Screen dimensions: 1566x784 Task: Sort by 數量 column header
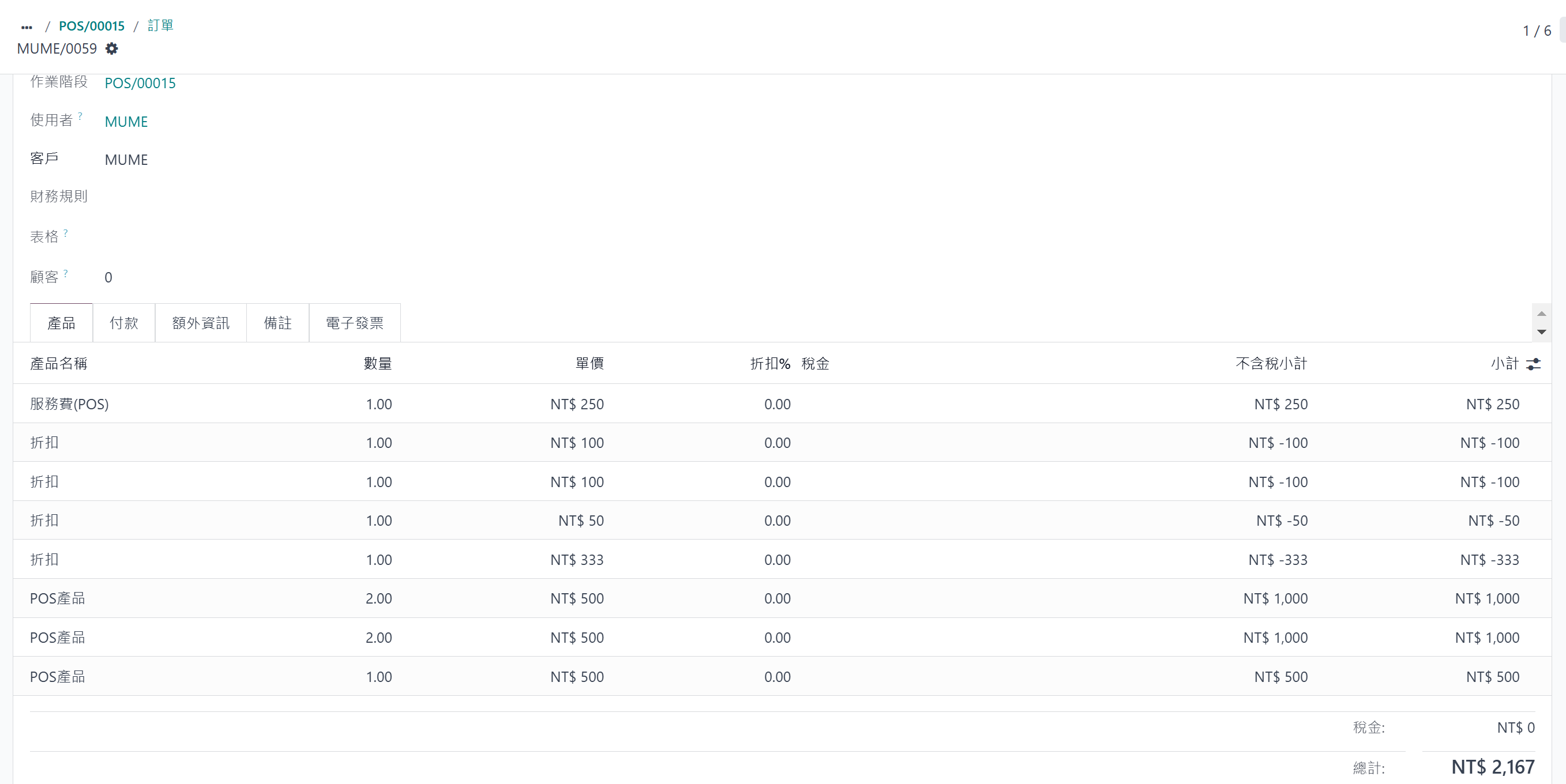(378, 363)
